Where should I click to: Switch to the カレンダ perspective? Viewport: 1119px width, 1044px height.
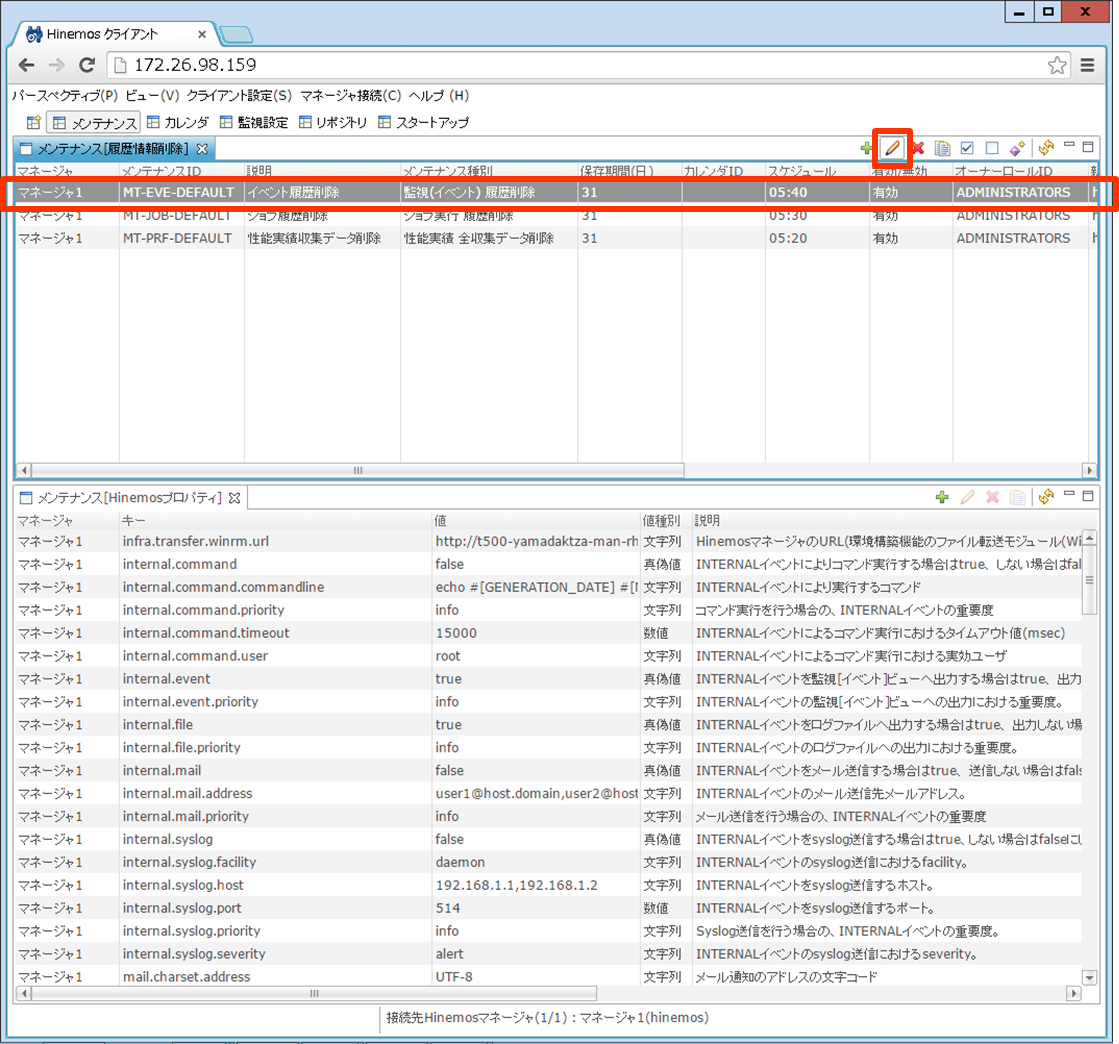click(178, 123)
